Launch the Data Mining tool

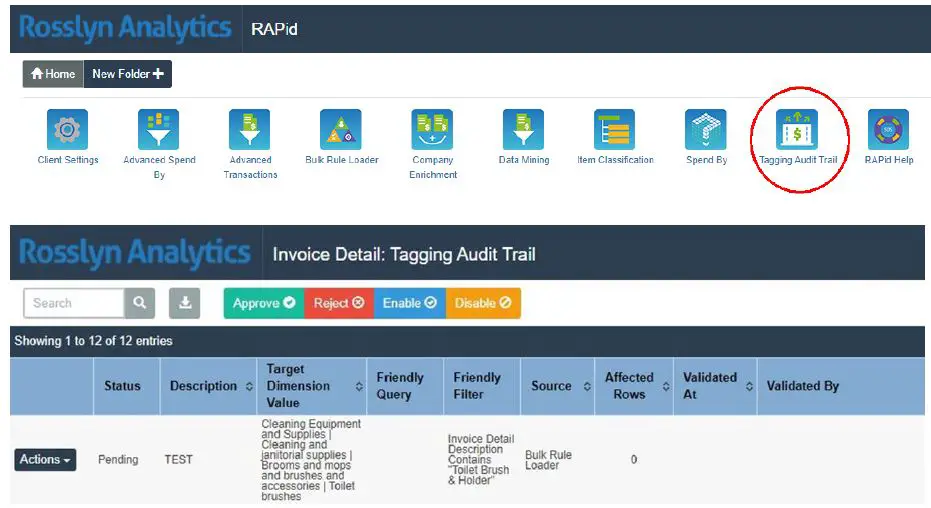[524, 129]
